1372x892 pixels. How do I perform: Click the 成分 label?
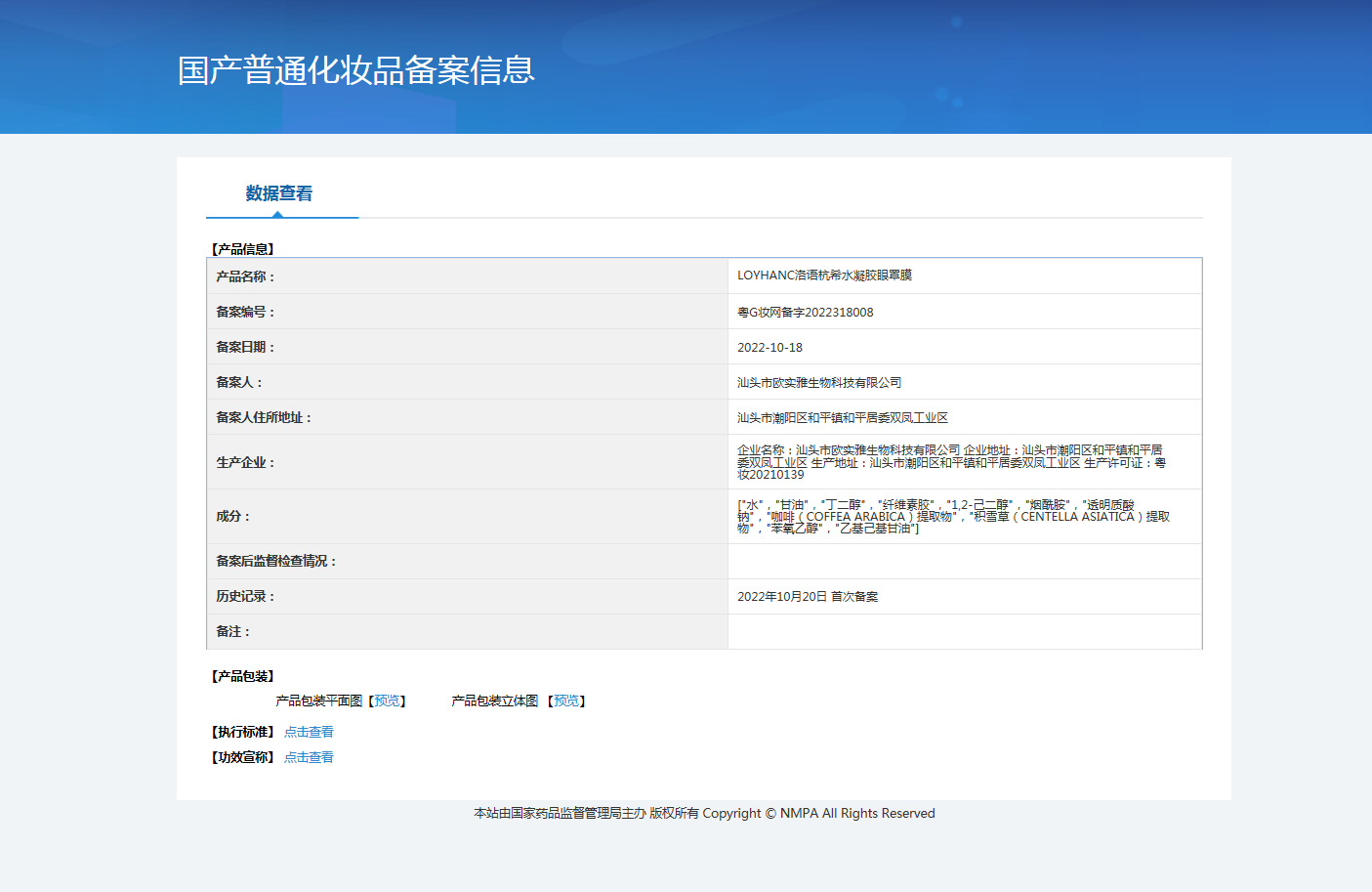pos(232,516)
